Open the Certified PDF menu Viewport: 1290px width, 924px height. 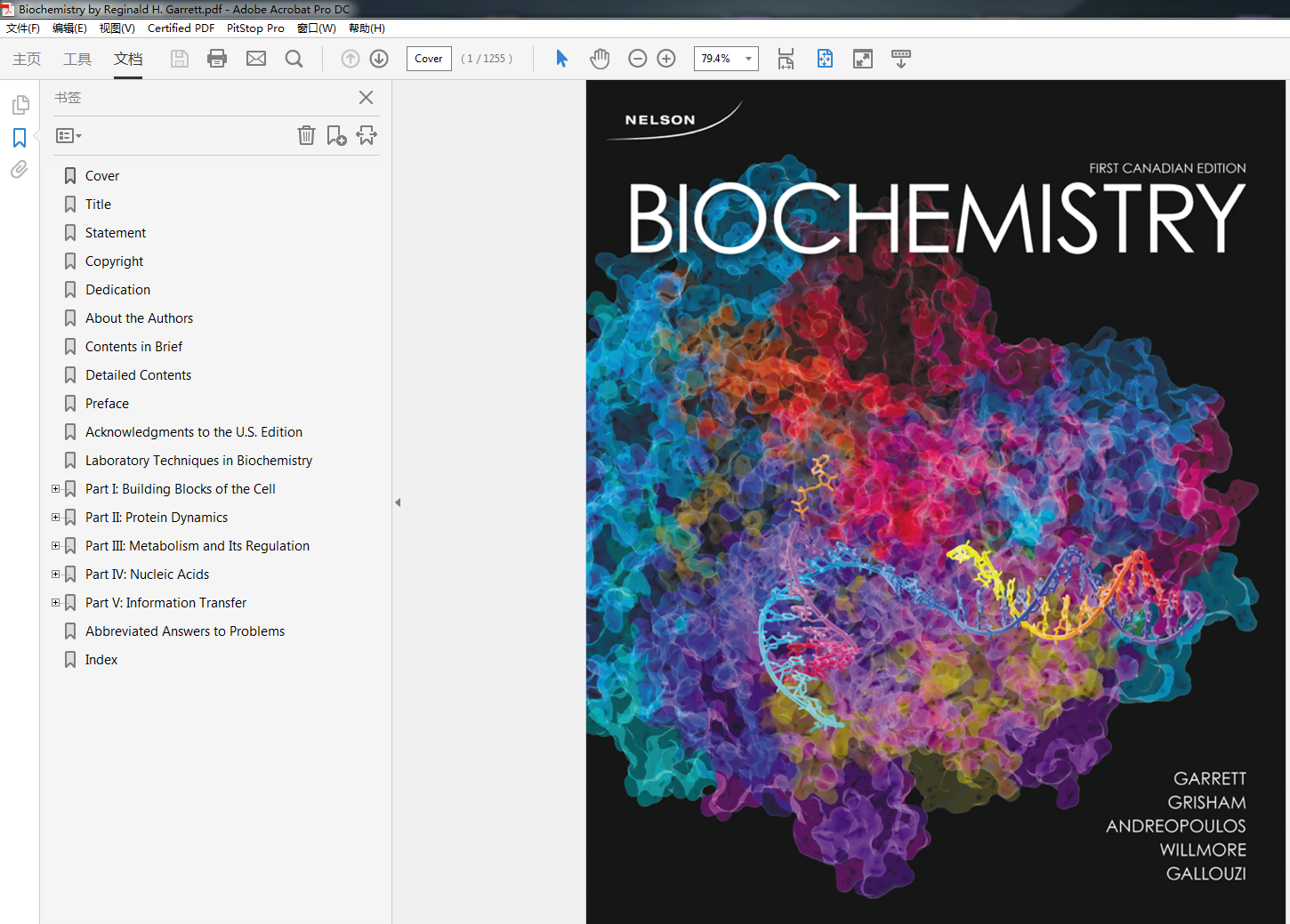click(x=181, y=28)
